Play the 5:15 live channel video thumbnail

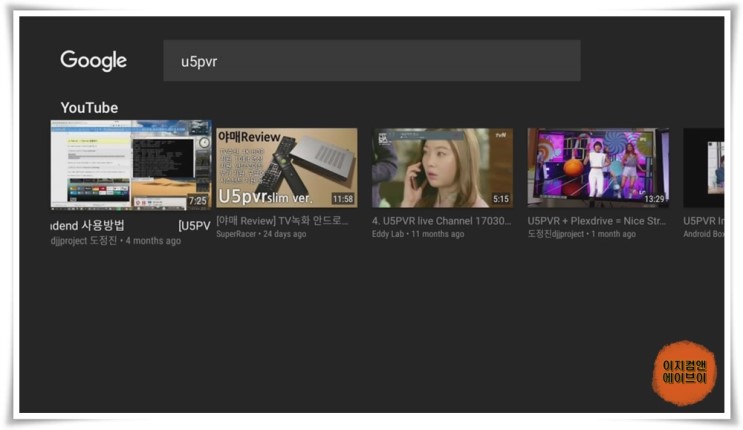(x=442, y=168)
